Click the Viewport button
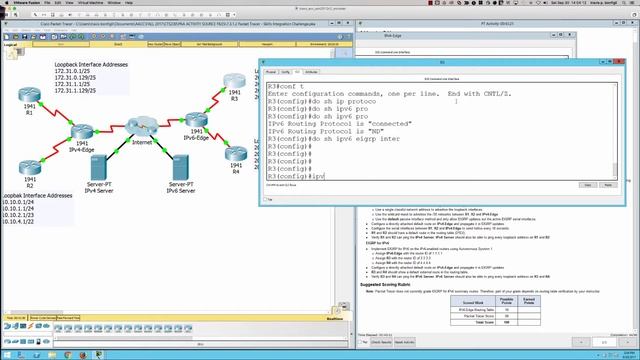Image resolution: width=640 pixels, height=360 pixels. 267,44
